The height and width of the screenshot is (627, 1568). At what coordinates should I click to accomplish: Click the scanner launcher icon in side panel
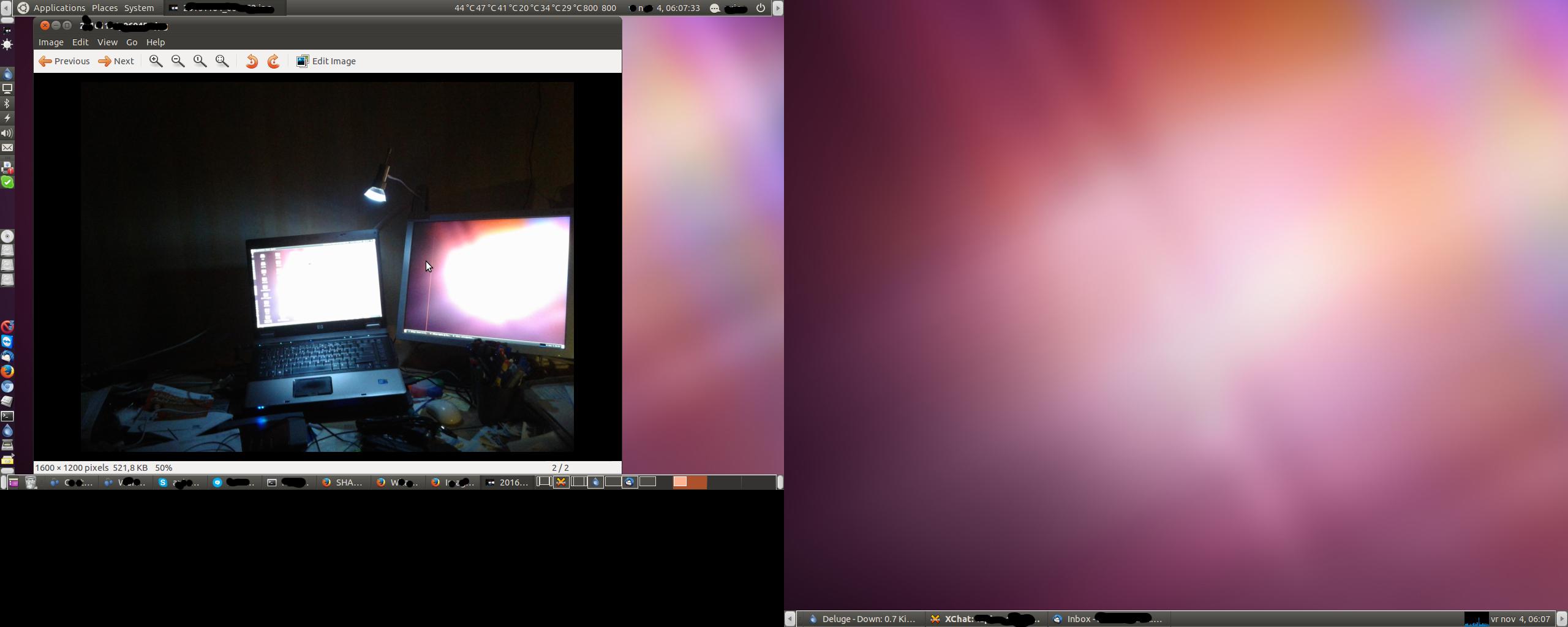[x=7, y=445]
